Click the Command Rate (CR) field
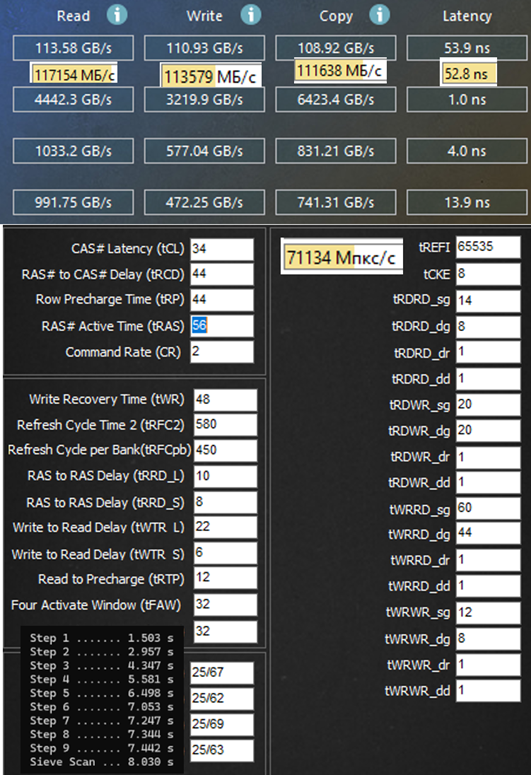 tap(222, 352)
